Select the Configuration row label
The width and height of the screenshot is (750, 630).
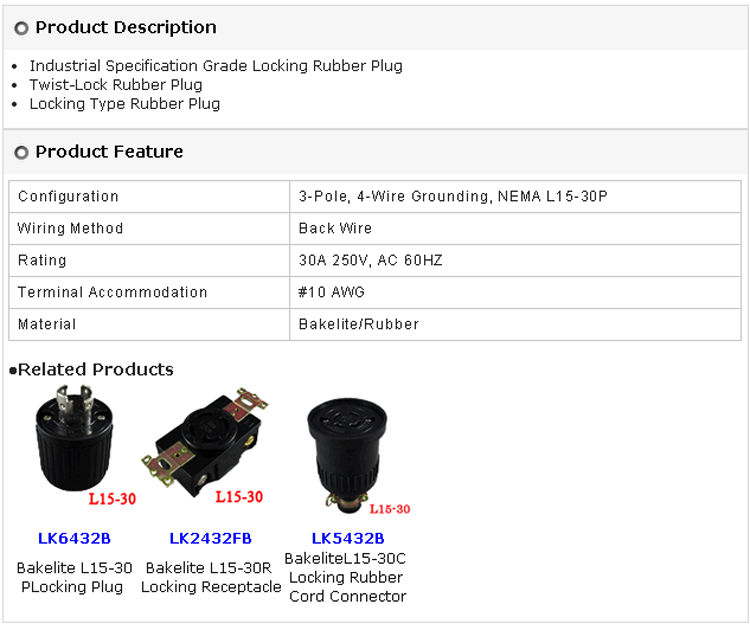(x=68, y=197)
